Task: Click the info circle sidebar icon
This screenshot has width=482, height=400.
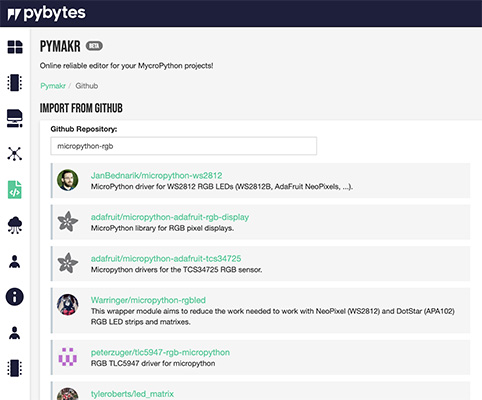Action: pyautogui.click(x=15, y=296)
